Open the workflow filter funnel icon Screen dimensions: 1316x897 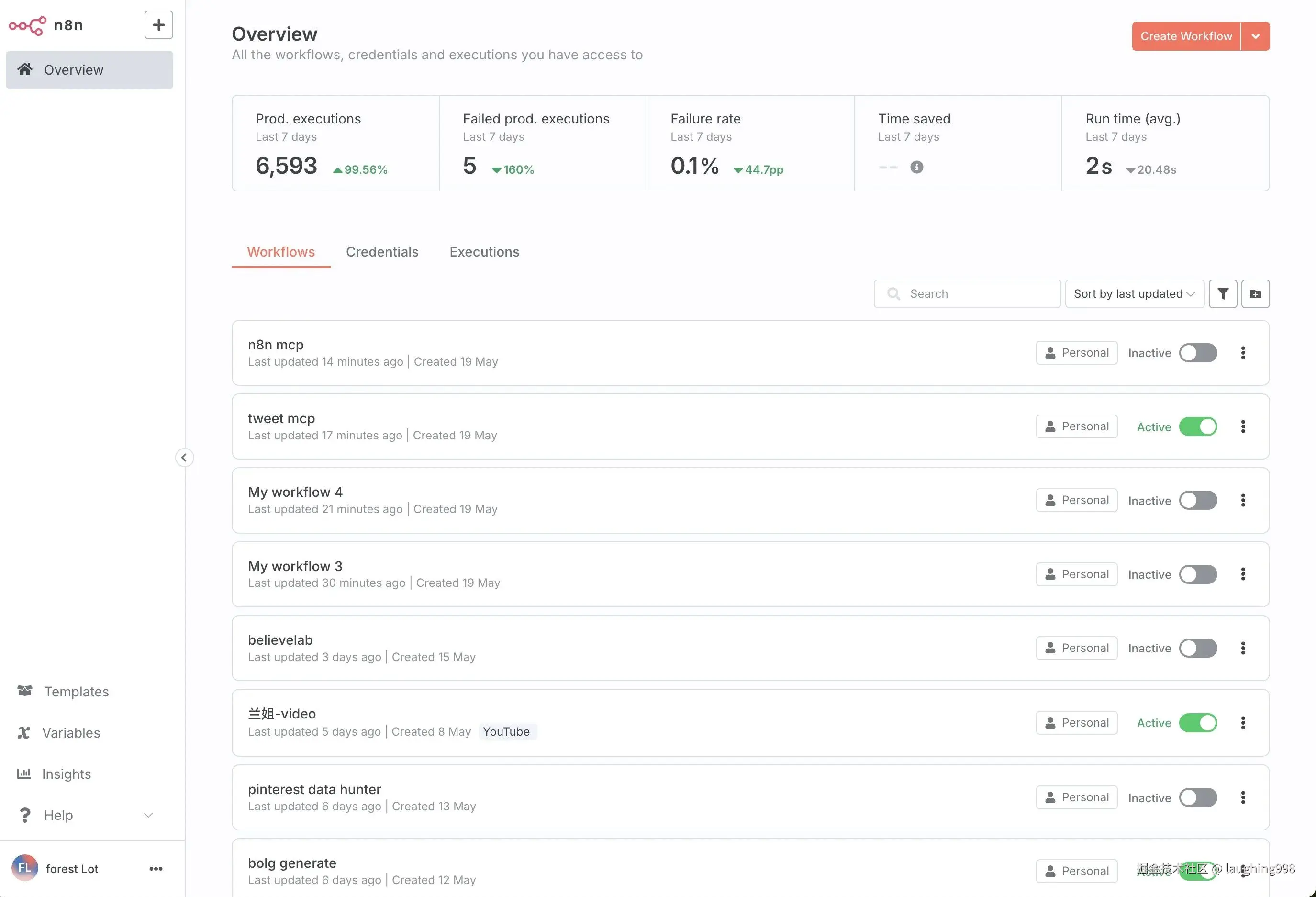coord(1223,294)
